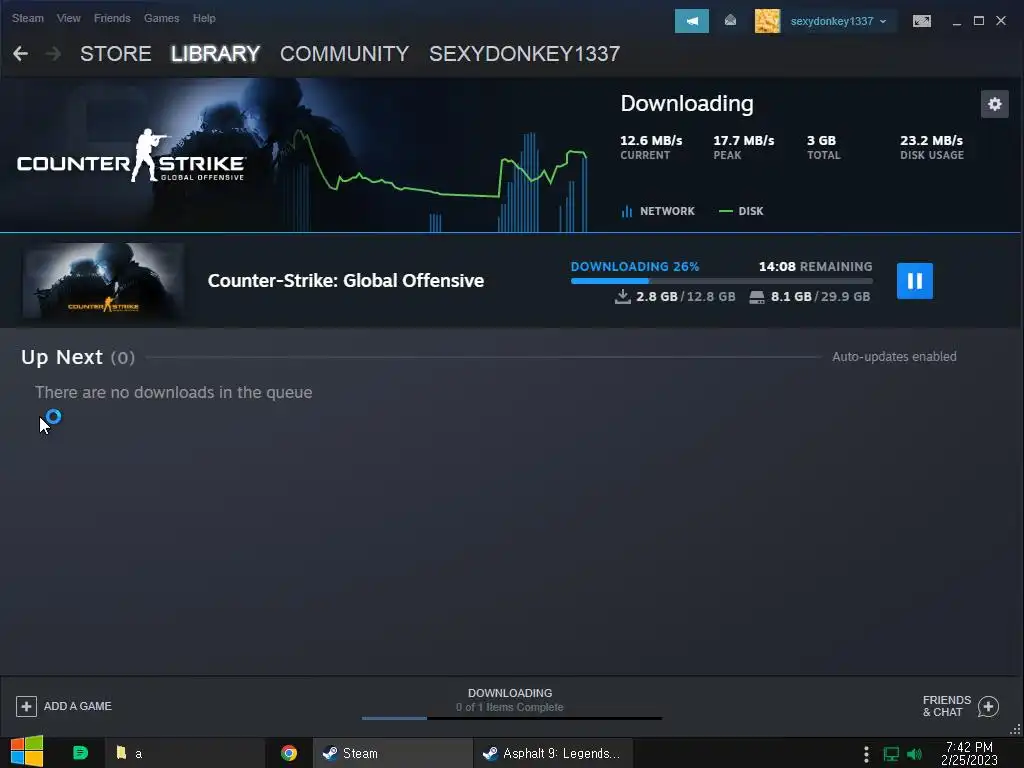This screenshot has height=768, width=1024.
Task: Open the Steam menu
Action: pyautogui.click(x=27, y=18)
